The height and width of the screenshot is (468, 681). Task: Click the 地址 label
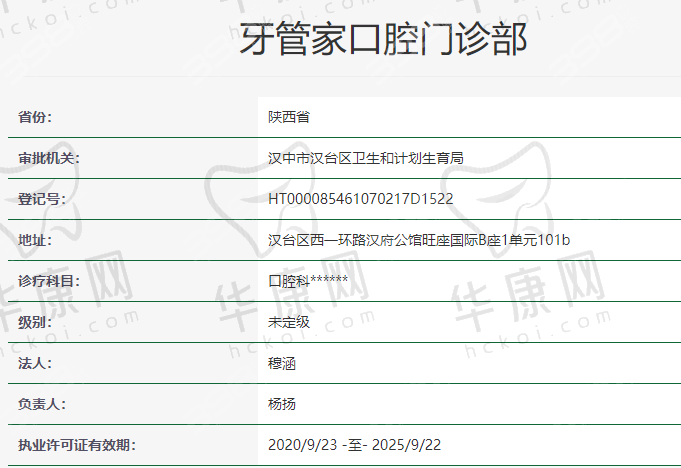(35, 240)
